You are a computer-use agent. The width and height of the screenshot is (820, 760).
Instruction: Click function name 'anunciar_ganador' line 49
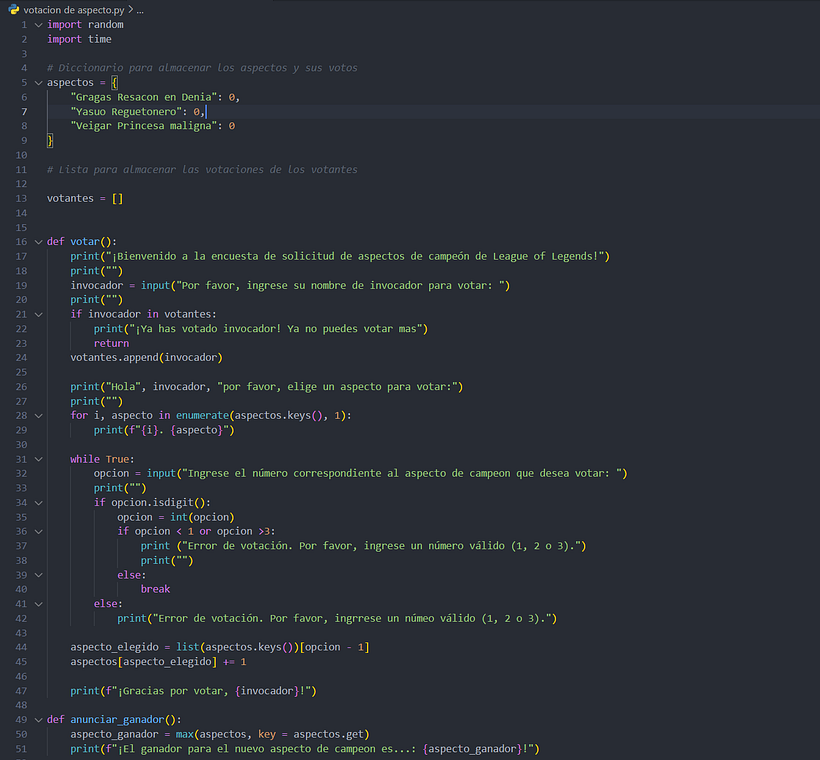(x=117, y=720)
